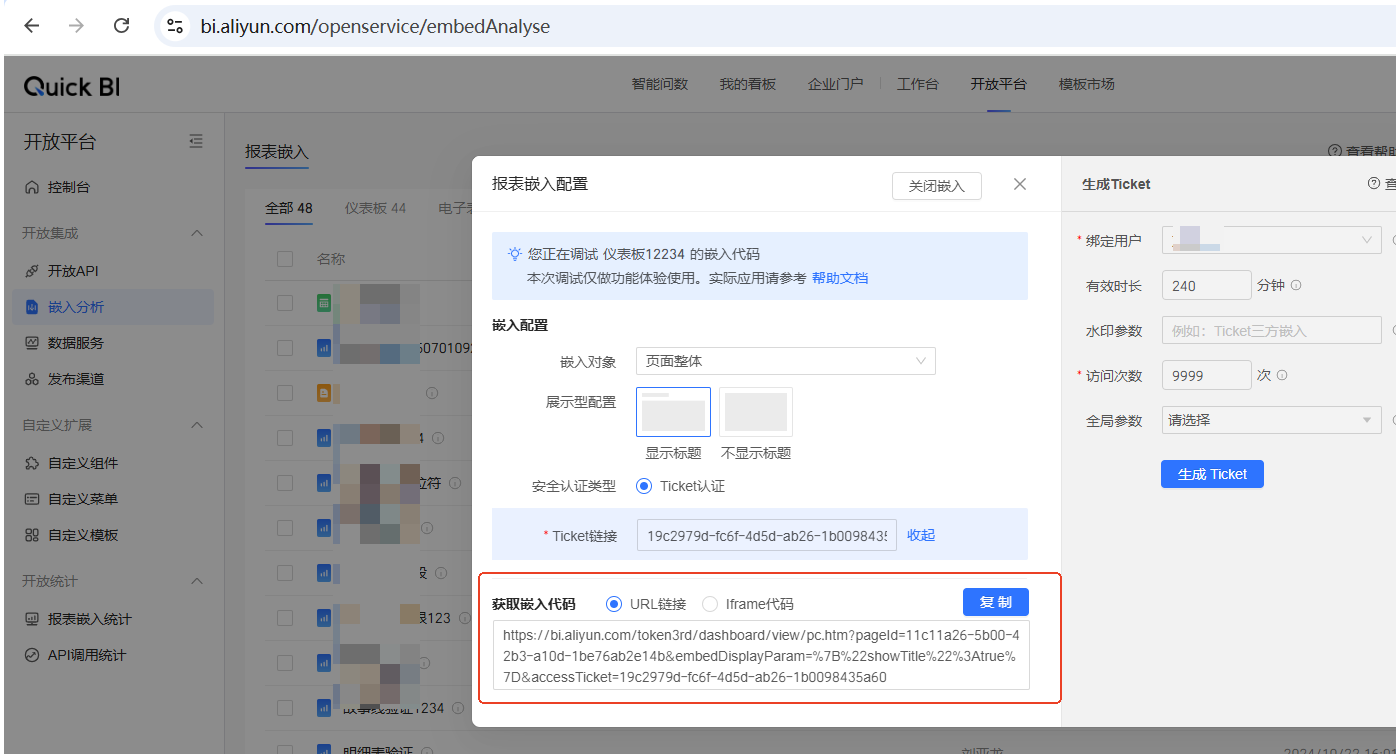The image size is (1400, 756).
Task: Click the 生成 Ticket button
Action: tap(1212, 474)
